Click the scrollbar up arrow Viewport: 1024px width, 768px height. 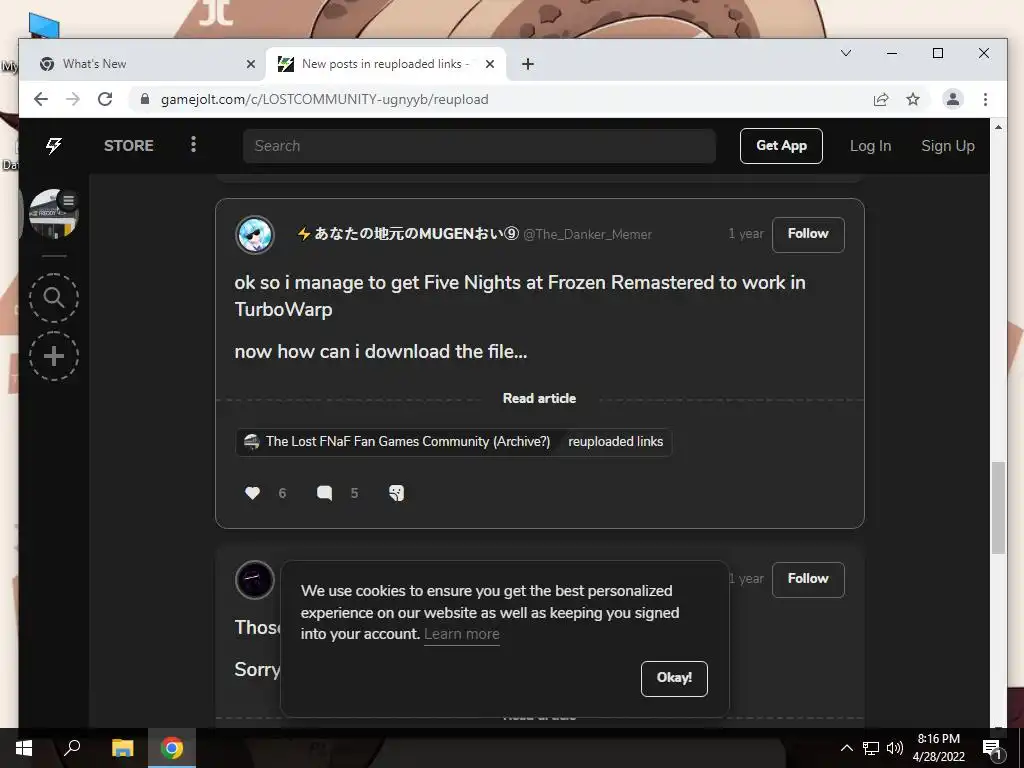pyautogui.click(x=998, y=127)
